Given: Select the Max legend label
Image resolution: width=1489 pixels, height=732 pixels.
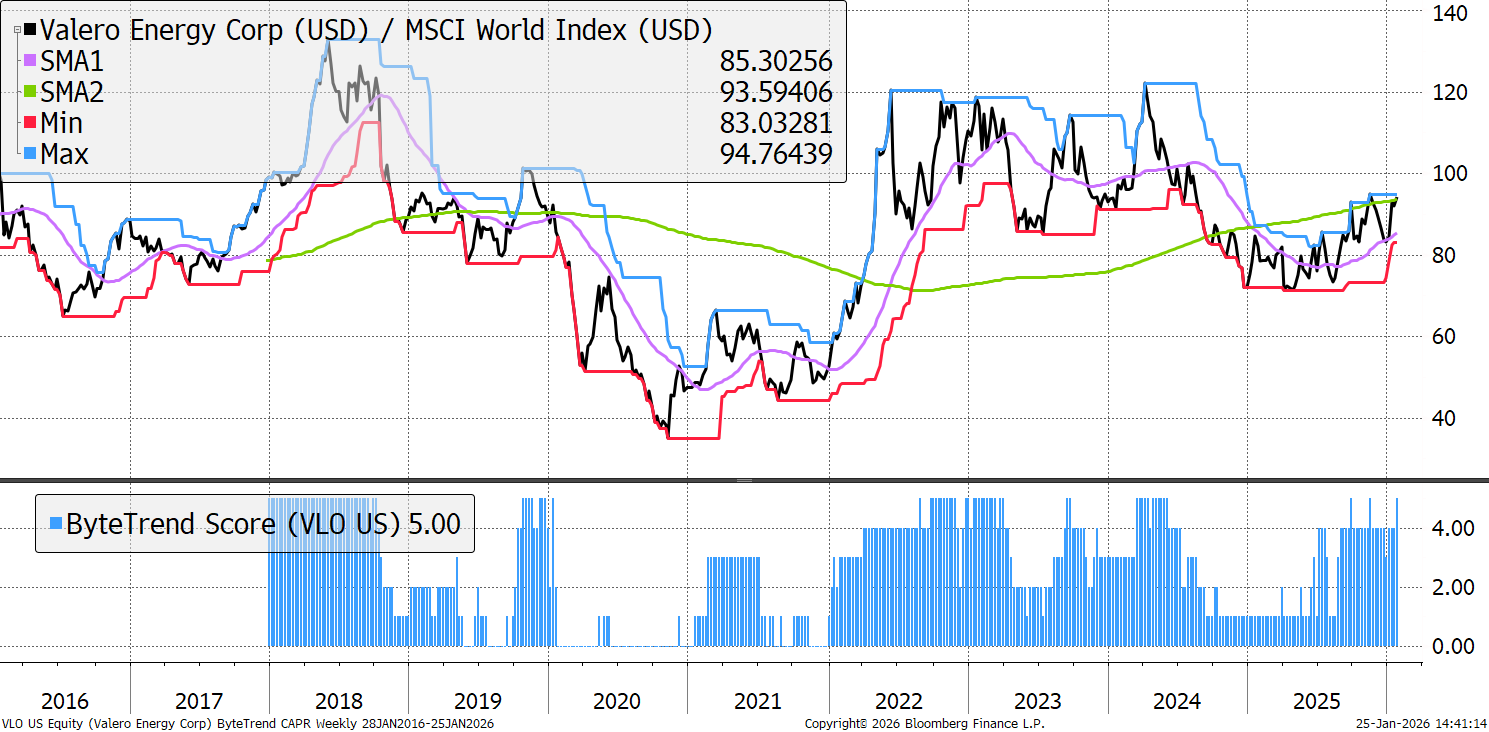Looking at the screenshot, I should tap(65, 155).
